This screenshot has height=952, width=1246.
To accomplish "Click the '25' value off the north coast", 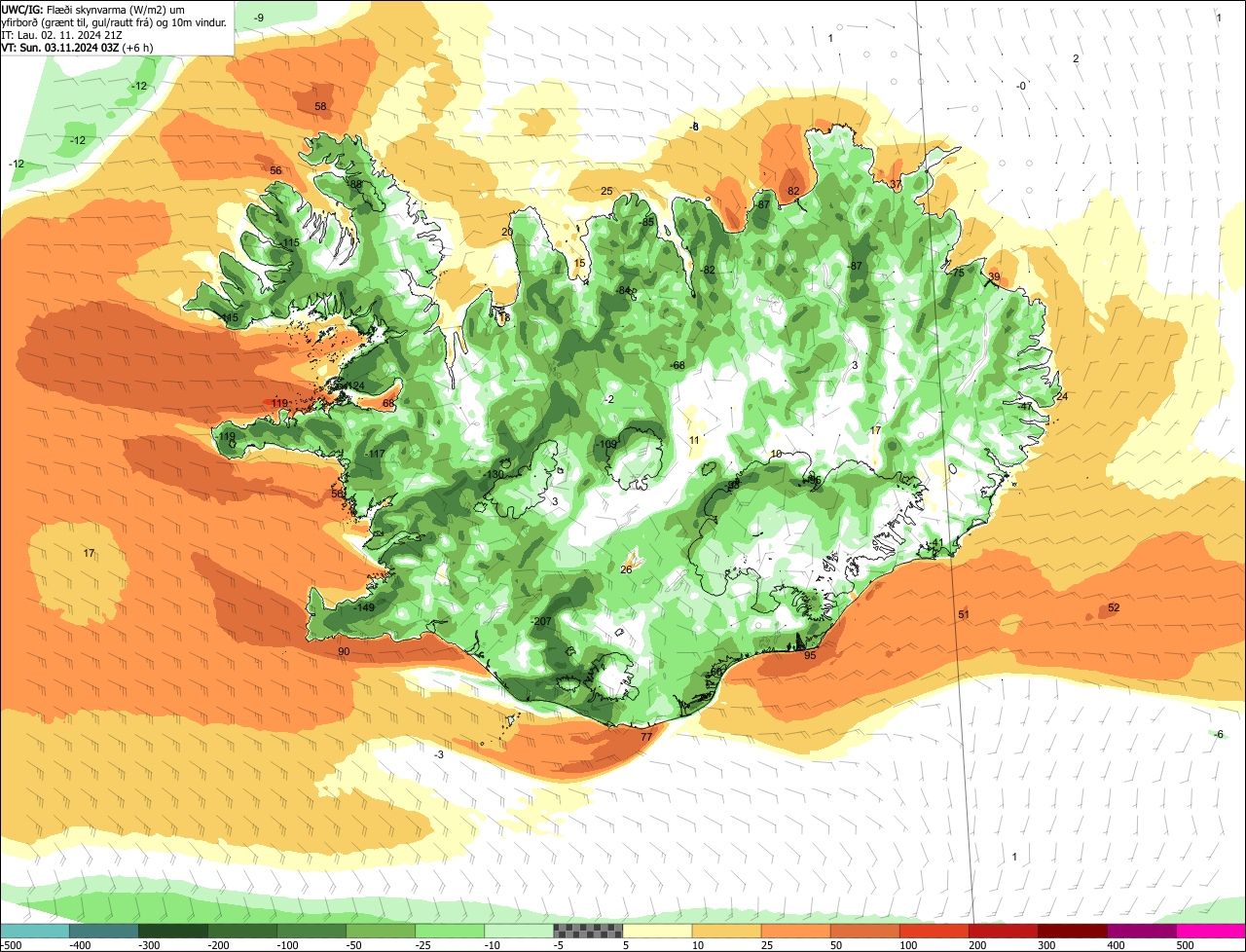I will [606, 191].
